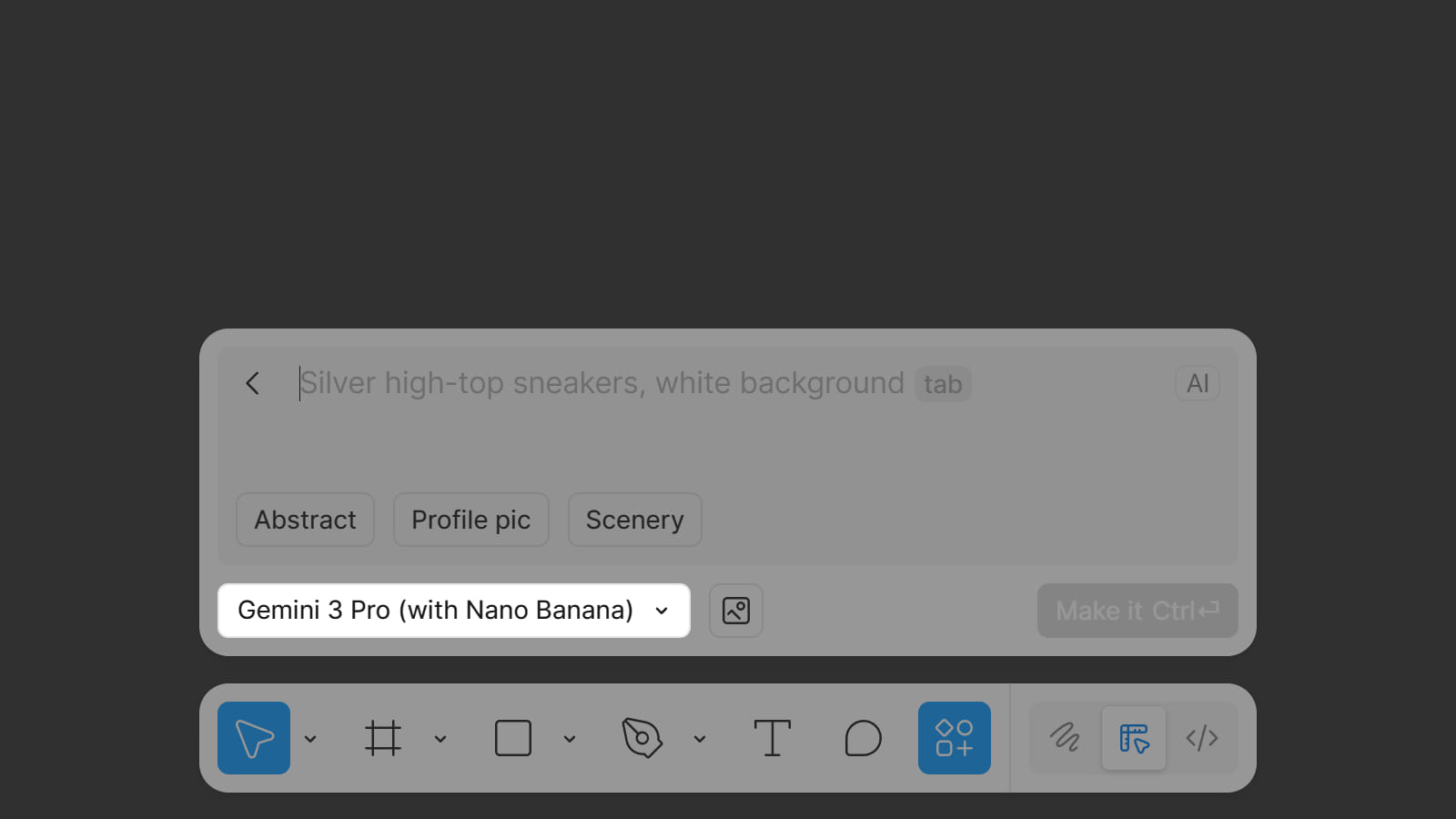
Task: Switch to Design mode
Action: coord(1134,738)
